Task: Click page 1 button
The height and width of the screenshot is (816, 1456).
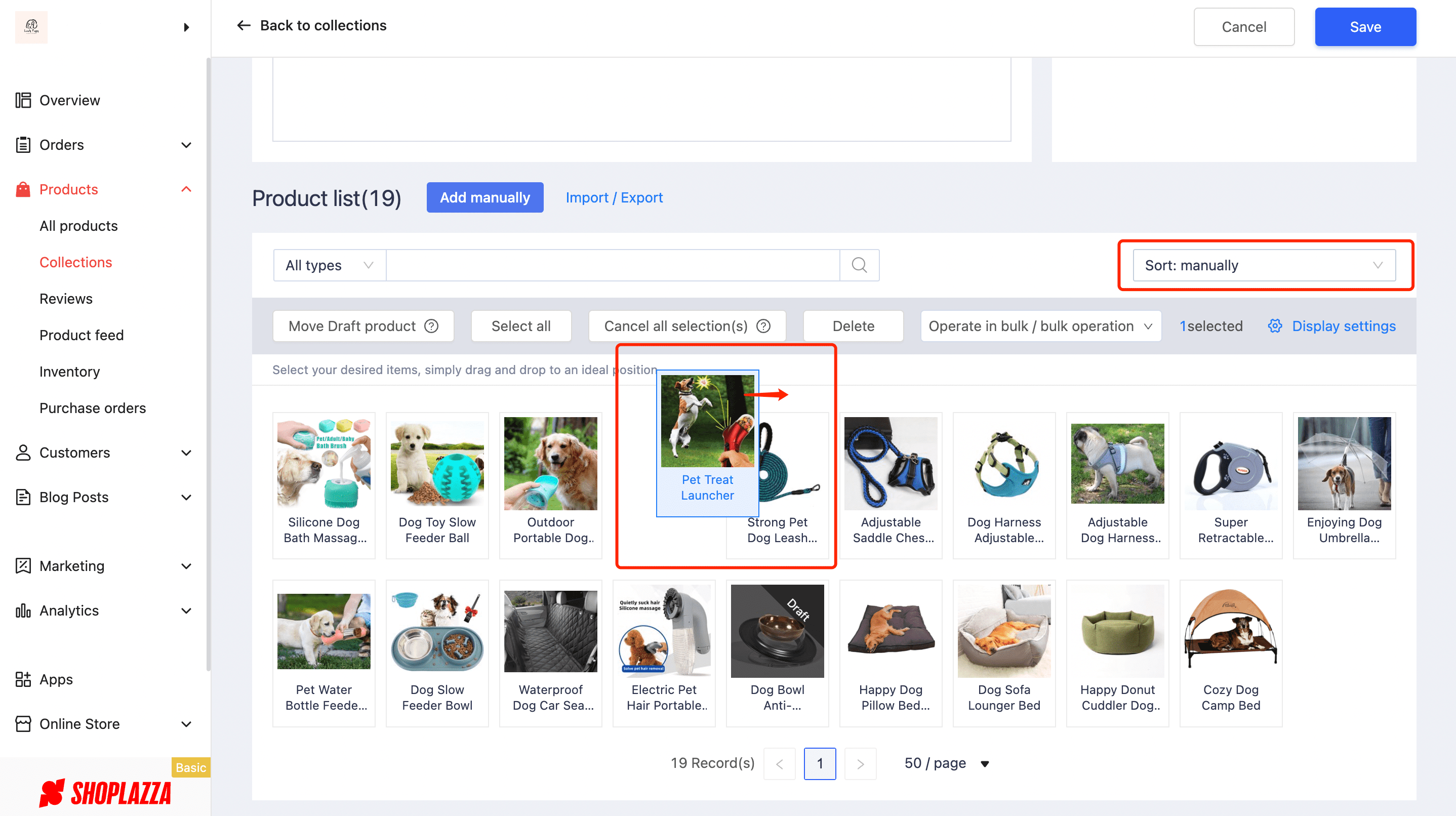Action: tap(820, 764)
